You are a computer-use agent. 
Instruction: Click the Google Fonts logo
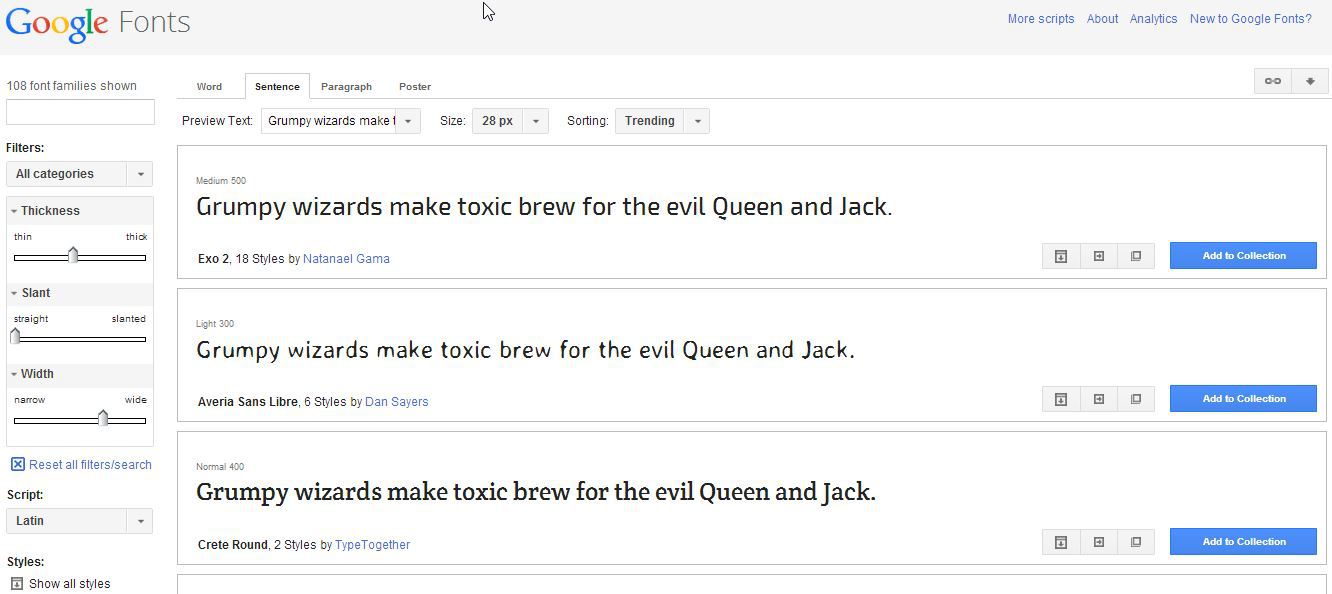click(x=98, y=24)
